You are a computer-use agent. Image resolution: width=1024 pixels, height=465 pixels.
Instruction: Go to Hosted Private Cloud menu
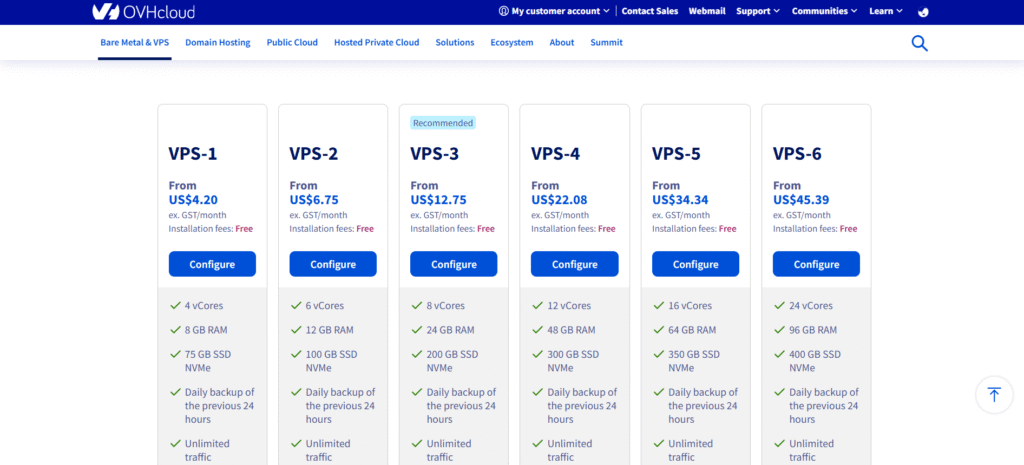click(x=376, y=43)
